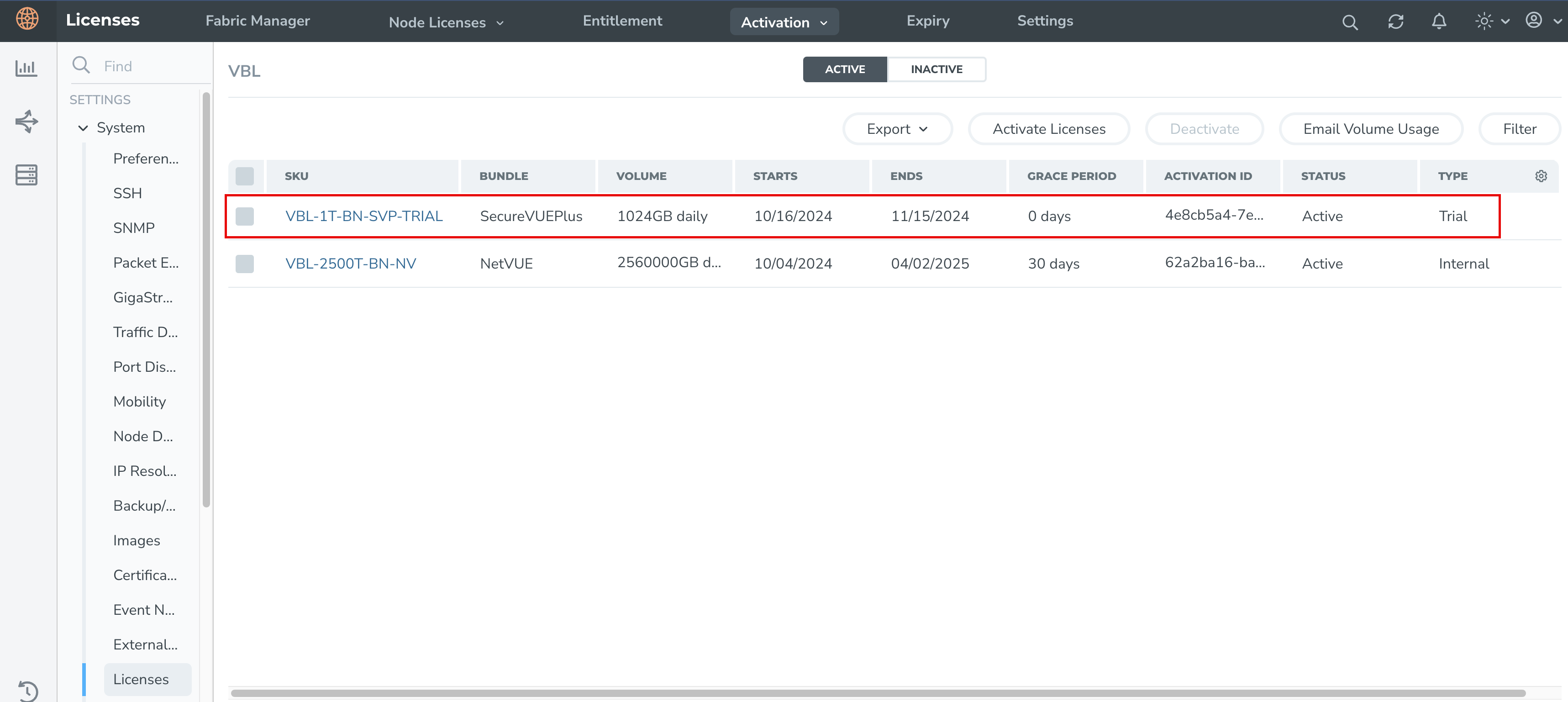1568x702 pixels.
Task: Click the Activate Licenses button
Action: tap(1048, 129)
